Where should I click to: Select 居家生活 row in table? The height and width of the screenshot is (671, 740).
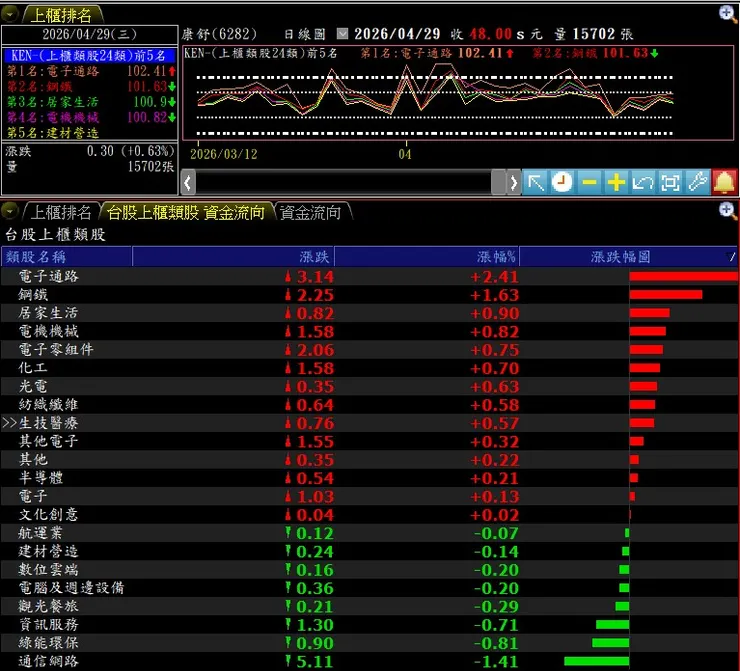(x=370, y=313)
